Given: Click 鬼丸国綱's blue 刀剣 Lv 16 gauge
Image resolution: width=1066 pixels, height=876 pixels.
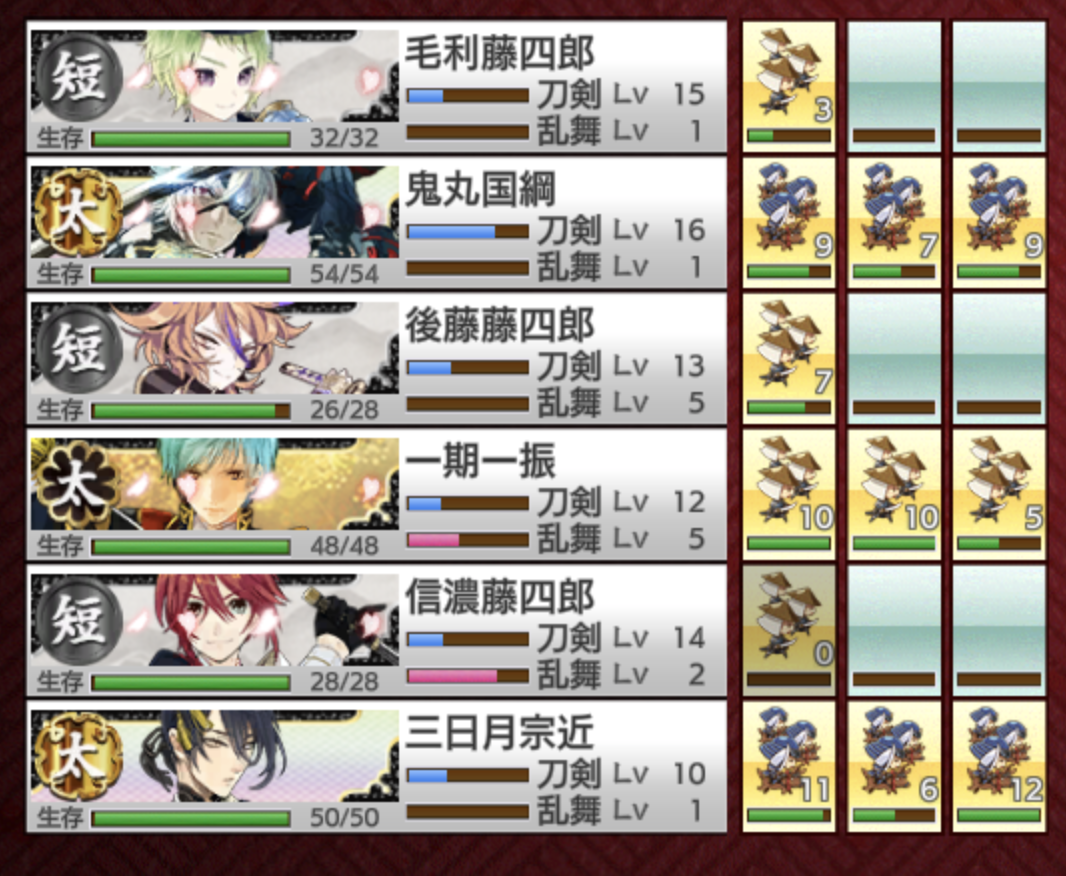Looking at the screenshot, I should (468, 232).
